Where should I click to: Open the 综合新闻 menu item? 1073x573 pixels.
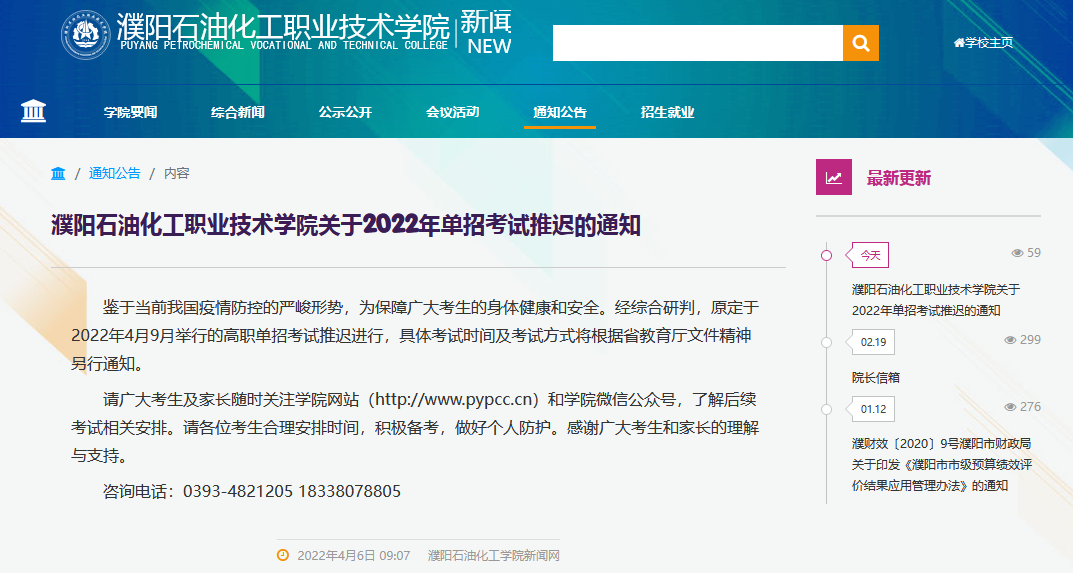pyautogui.click(x=238, y=112)
